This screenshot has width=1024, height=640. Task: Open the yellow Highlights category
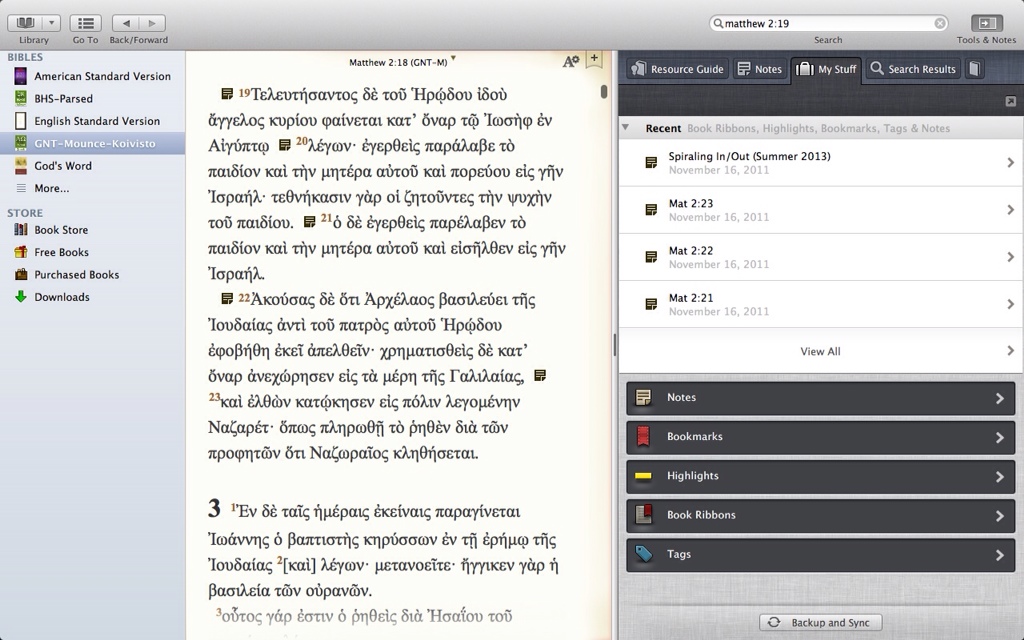(819, 476)
